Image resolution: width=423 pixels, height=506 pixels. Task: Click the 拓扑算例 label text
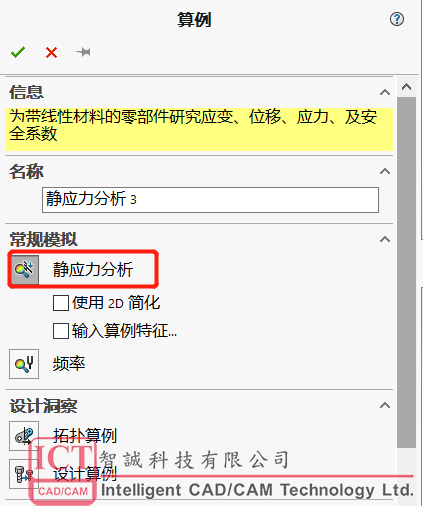click(x=85, y=435)
